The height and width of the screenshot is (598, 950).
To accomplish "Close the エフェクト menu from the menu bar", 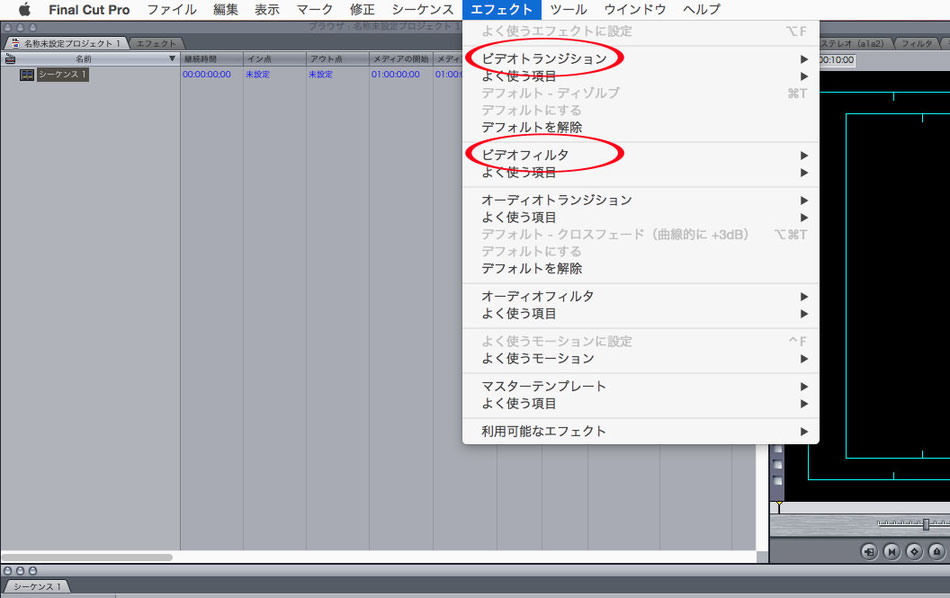I will click(x=502, y=10).
